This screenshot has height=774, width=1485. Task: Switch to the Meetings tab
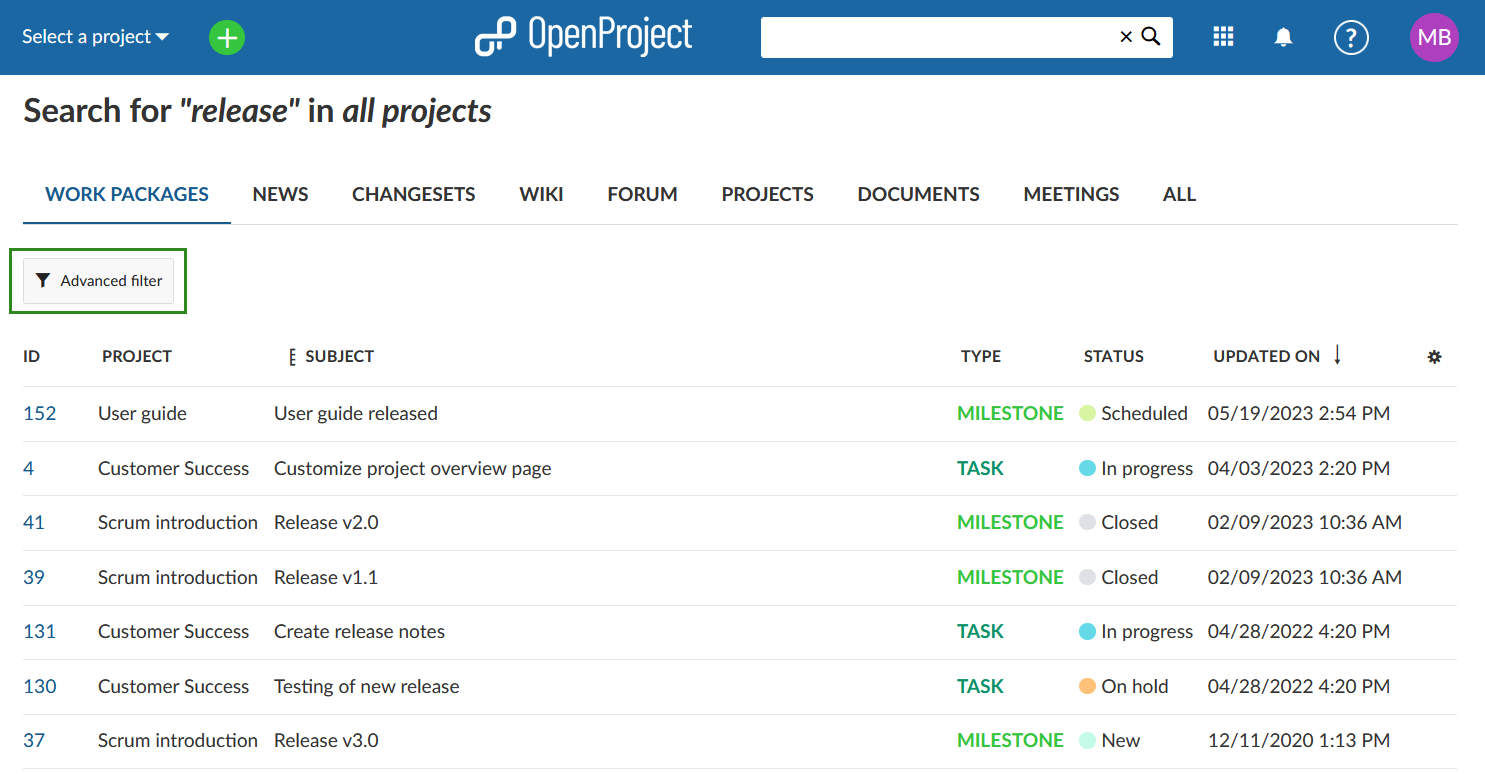1071,195
